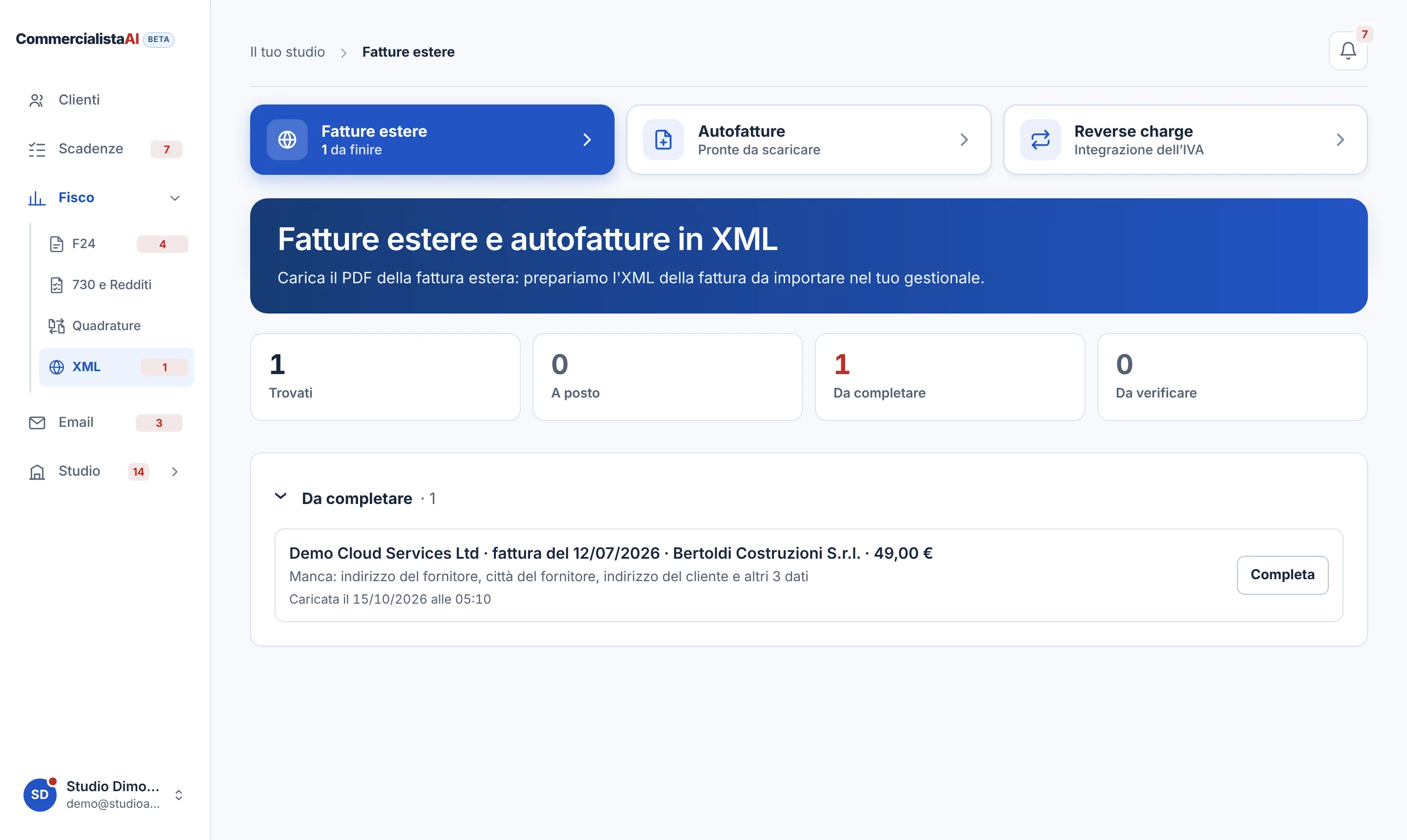The image size is (1407, 840).
Task: Click the Clienti people icon
Action: [37, 100]
